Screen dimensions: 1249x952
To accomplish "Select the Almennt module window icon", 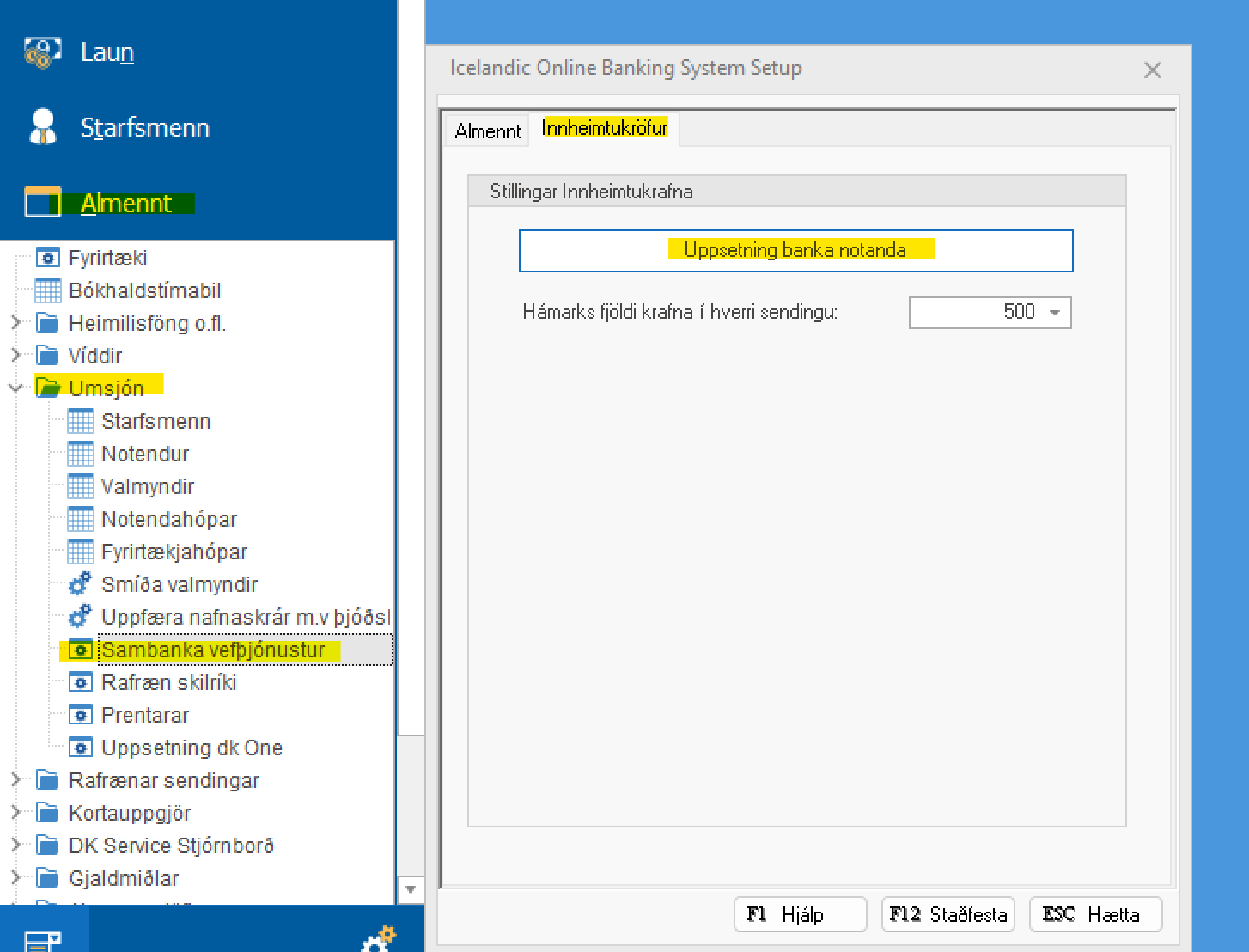I will (x=42, y=203).
